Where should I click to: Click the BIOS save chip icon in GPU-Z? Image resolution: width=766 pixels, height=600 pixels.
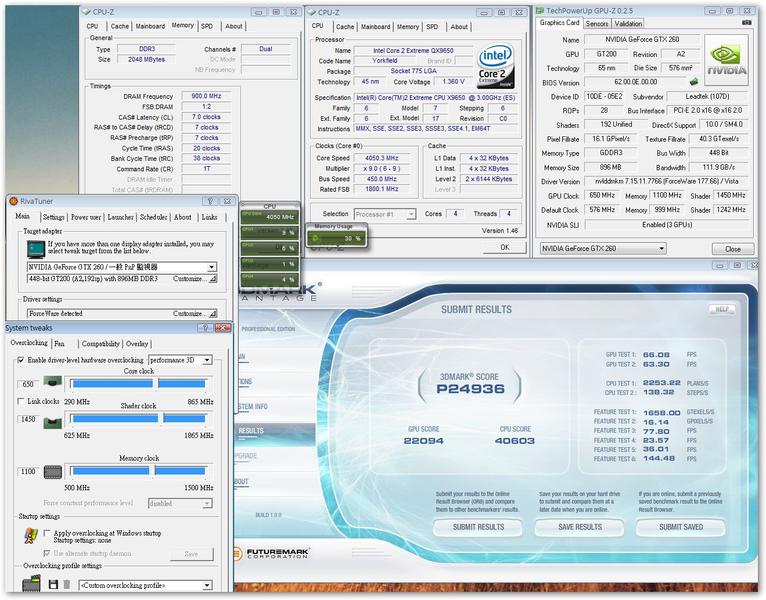[x=694, y=82]
